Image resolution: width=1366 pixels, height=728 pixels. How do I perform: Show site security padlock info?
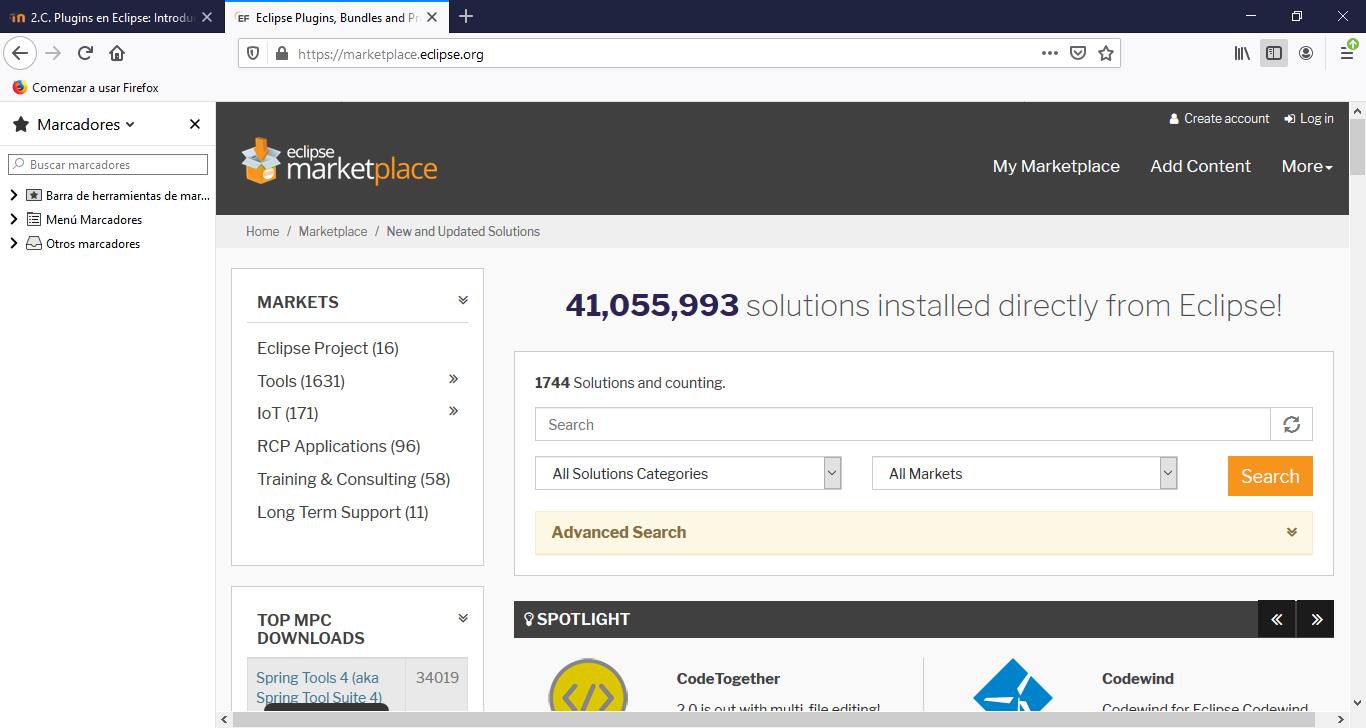coord(280,54)
